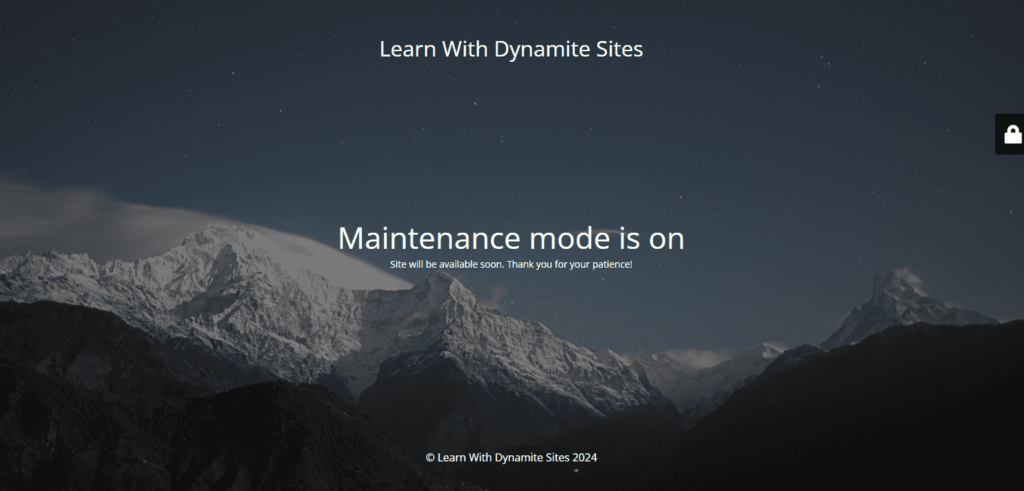
Task: Open the login panel via the lock tab
Action: (x=1010, y=135)
